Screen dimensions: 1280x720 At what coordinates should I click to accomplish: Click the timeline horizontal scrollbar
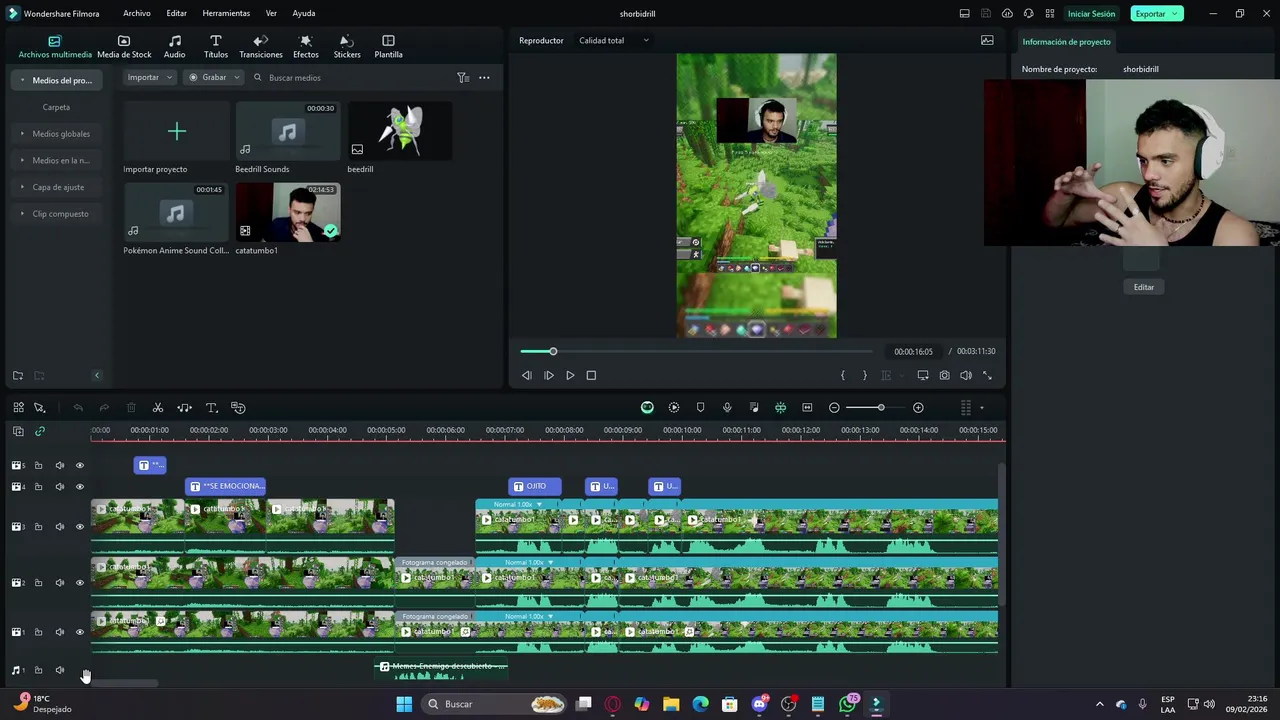pyautogui.click(x=124, y=684)
